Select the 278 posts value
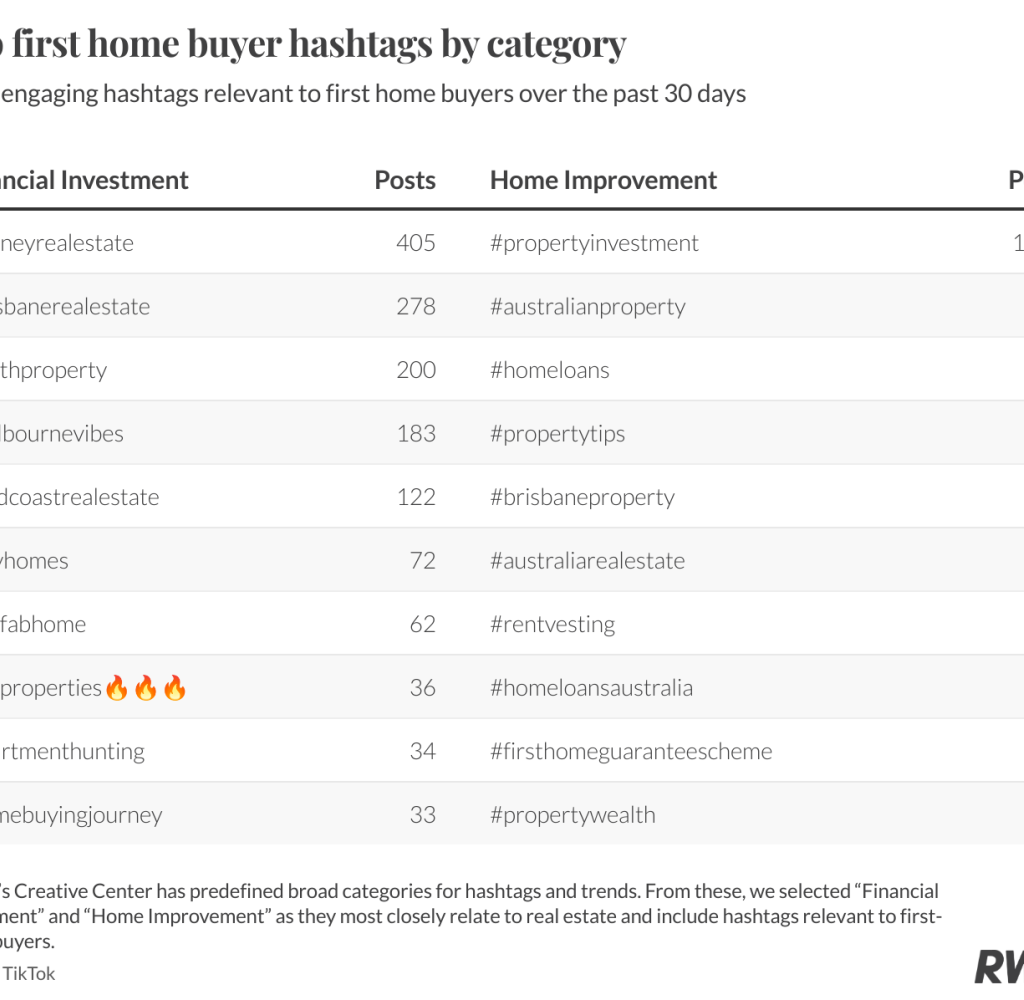Image resolution: width=1024 pixels, height=1000 pixels. coord(416,306)
